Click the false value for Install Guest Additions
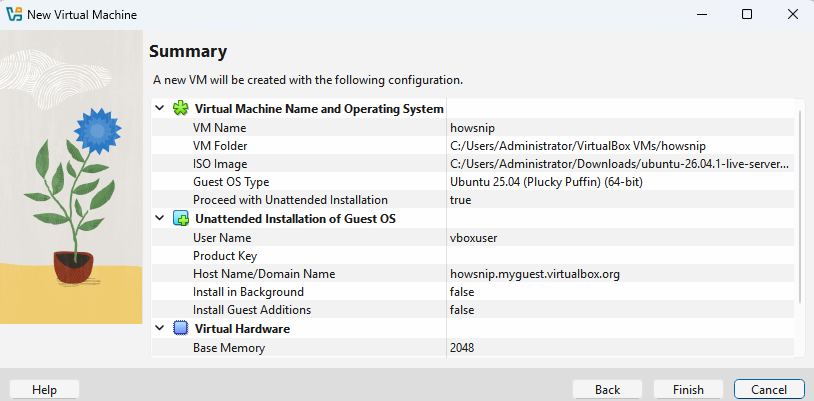Screen dimensions: 814x401 click(x=462, y=310)
